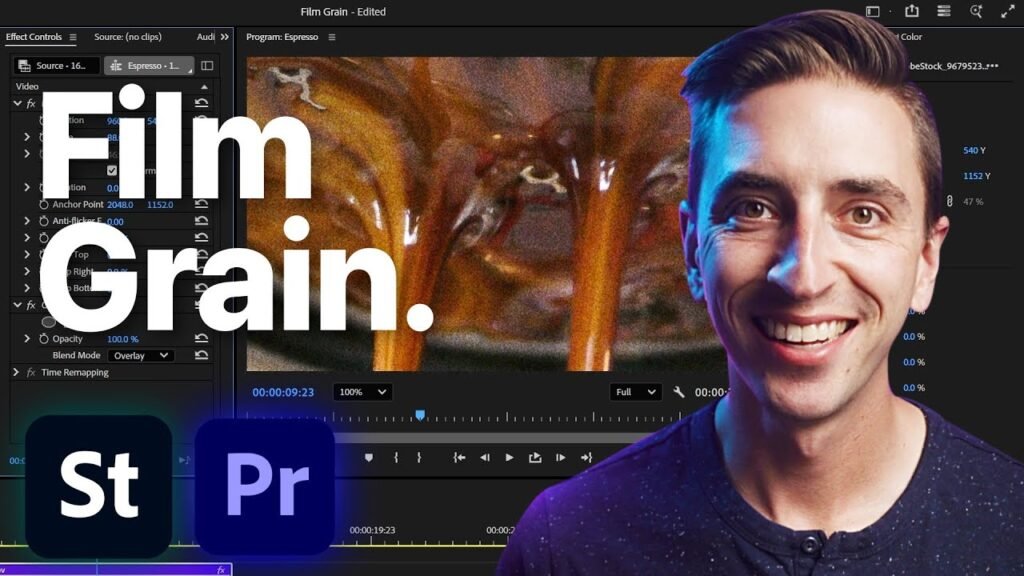Open the Color panel tab
This screenshot has width=1024, height=576.
910,37
